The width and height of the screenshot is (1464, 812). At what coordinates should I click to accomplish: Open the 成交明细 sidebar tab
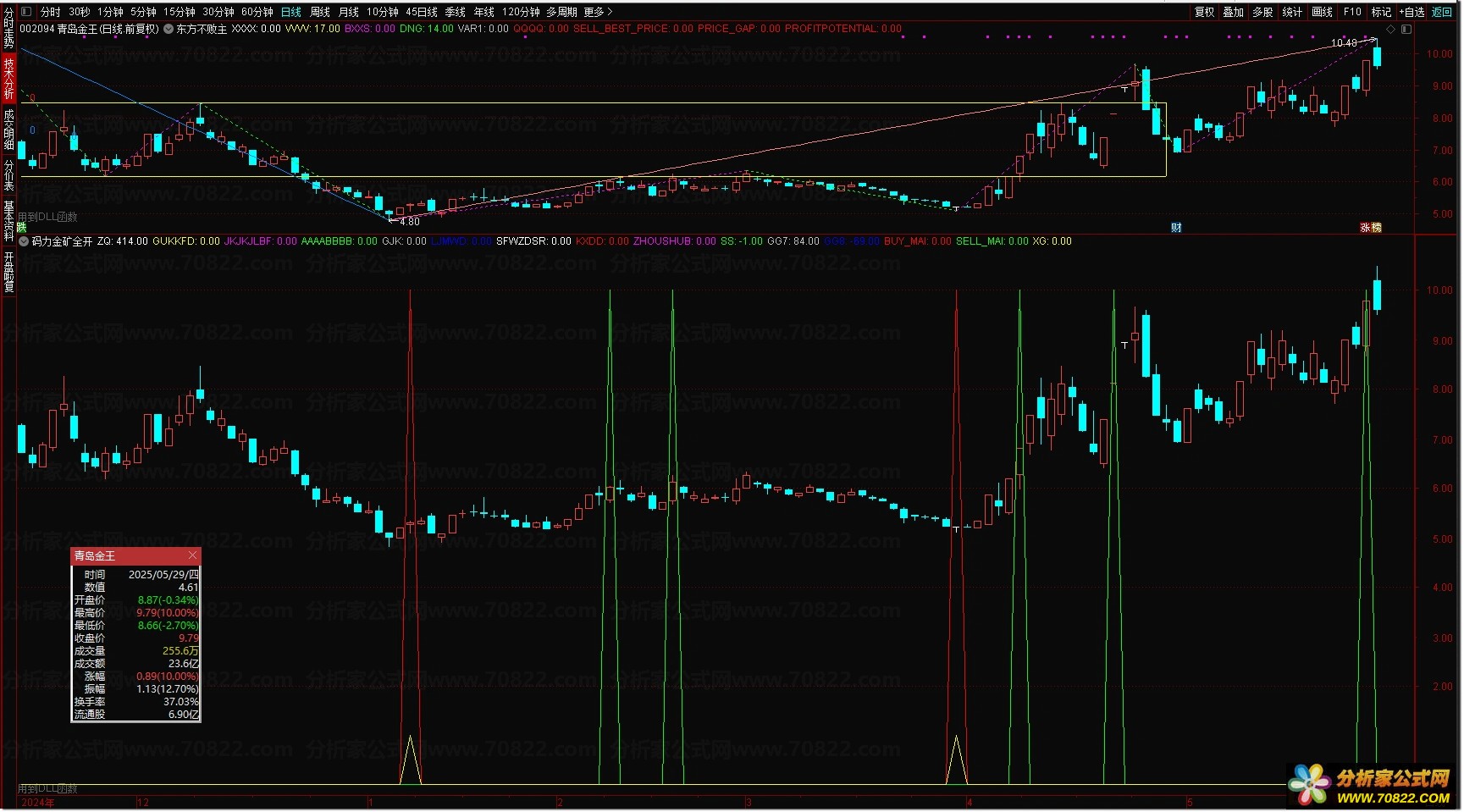tap(8, 130)
